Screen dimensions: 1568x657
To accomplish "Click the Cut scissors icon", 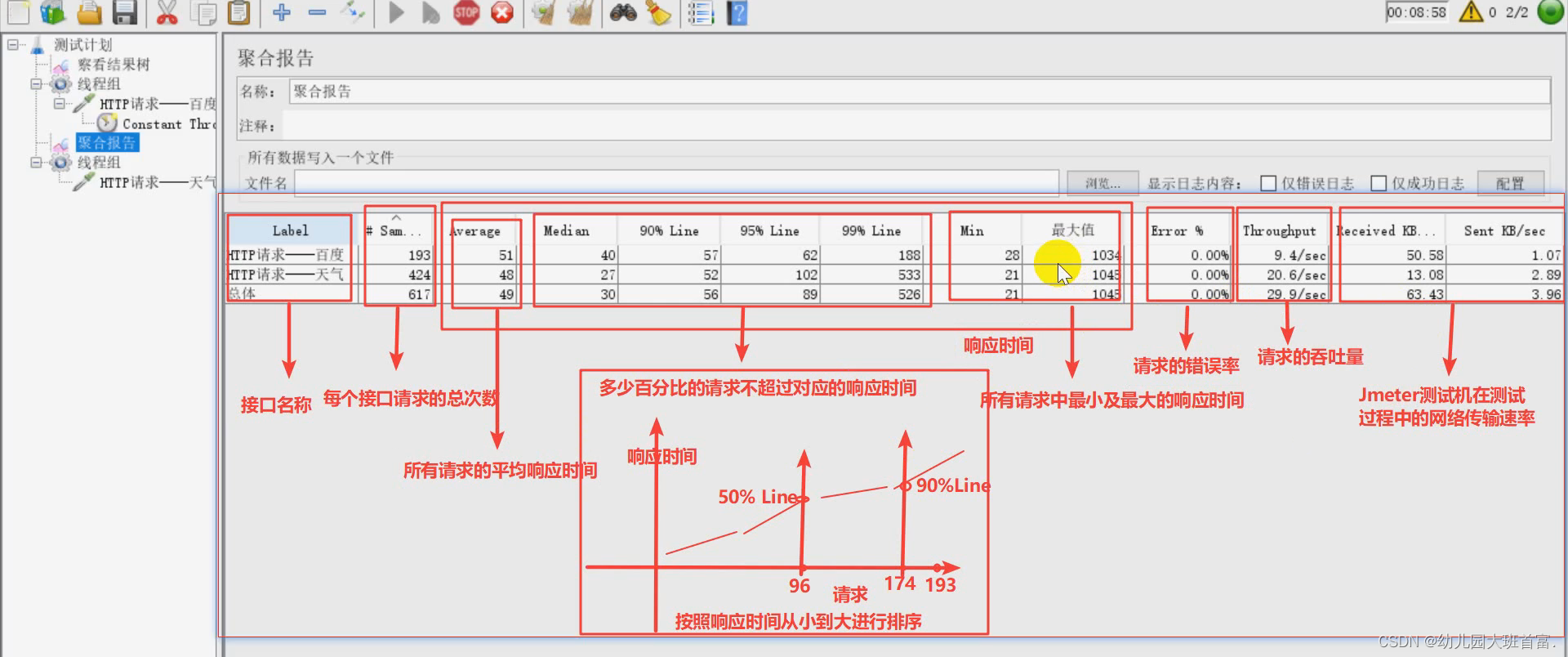I will [x=167, y=11].
